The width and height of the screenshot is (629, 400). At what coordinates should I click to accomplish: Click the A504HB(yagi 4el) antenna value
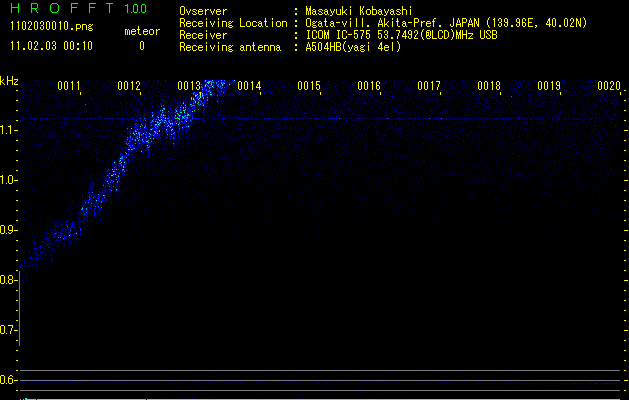[353, 47]
